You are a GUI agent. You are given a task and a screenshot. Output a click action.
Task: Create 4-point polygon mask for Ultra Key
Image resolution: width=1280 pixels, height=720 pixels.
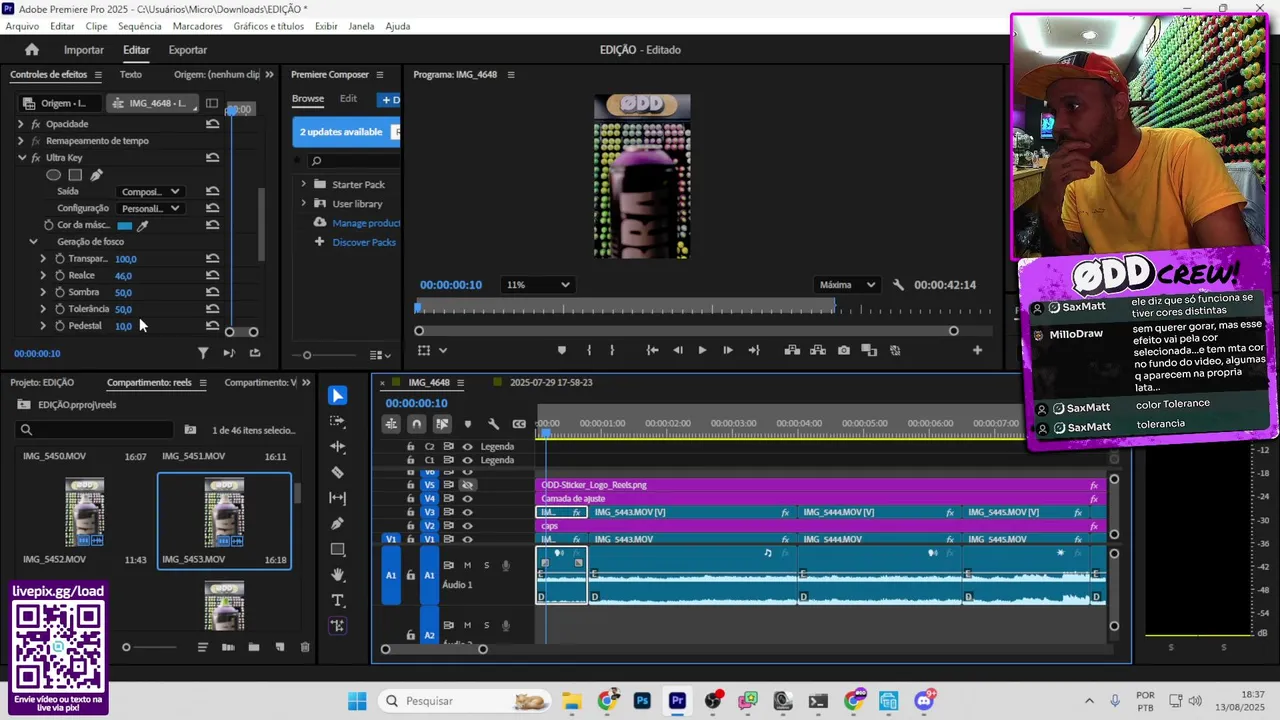pos(75,175)
